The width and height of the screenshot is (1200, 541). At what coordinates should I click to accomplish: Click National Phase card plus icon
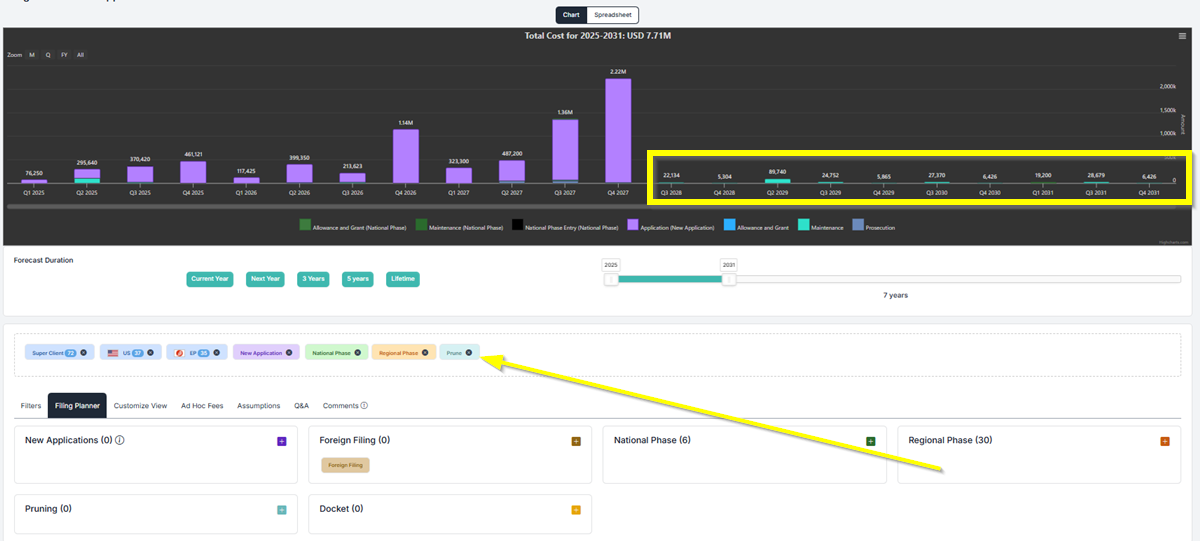pos(870,441)
